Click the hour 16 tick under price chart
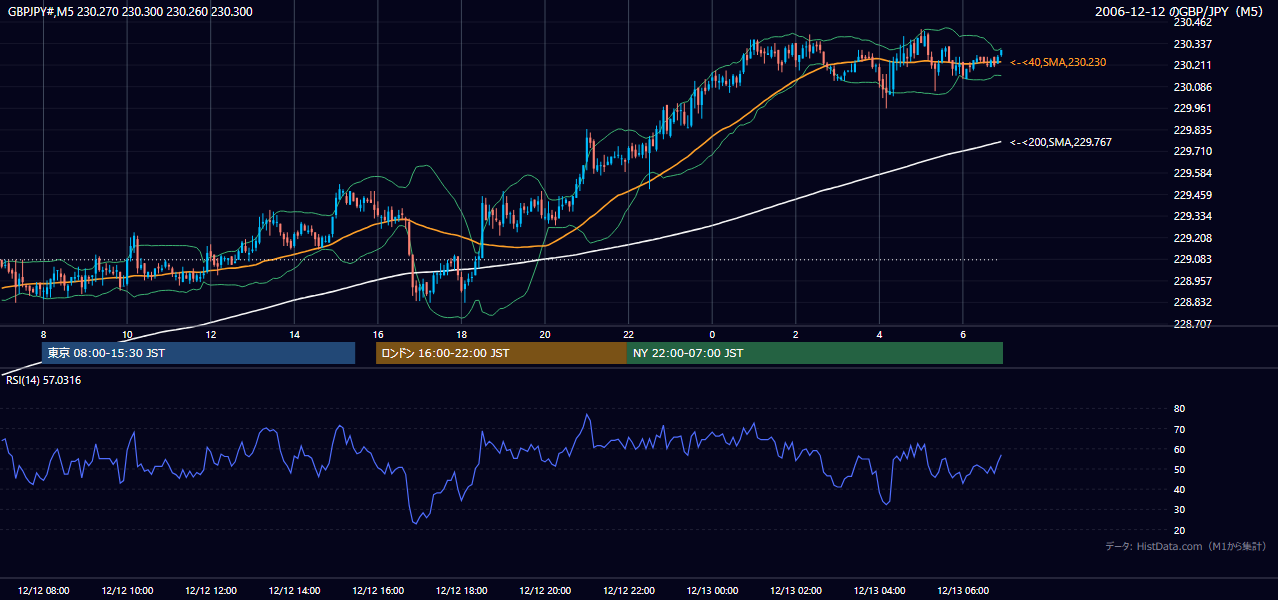The width and height of the screenshot is (1278, 600). coord(378,334)
